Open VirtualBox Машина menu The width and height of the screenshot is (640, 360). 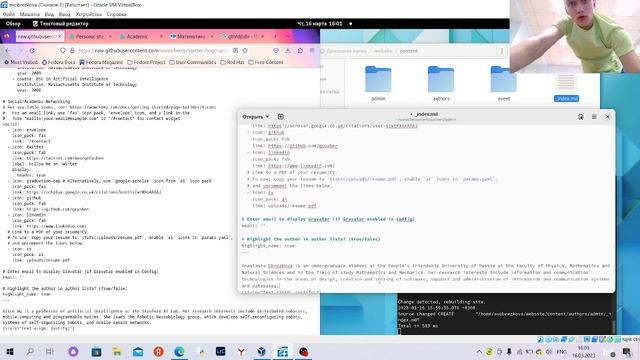click(30, 14)
